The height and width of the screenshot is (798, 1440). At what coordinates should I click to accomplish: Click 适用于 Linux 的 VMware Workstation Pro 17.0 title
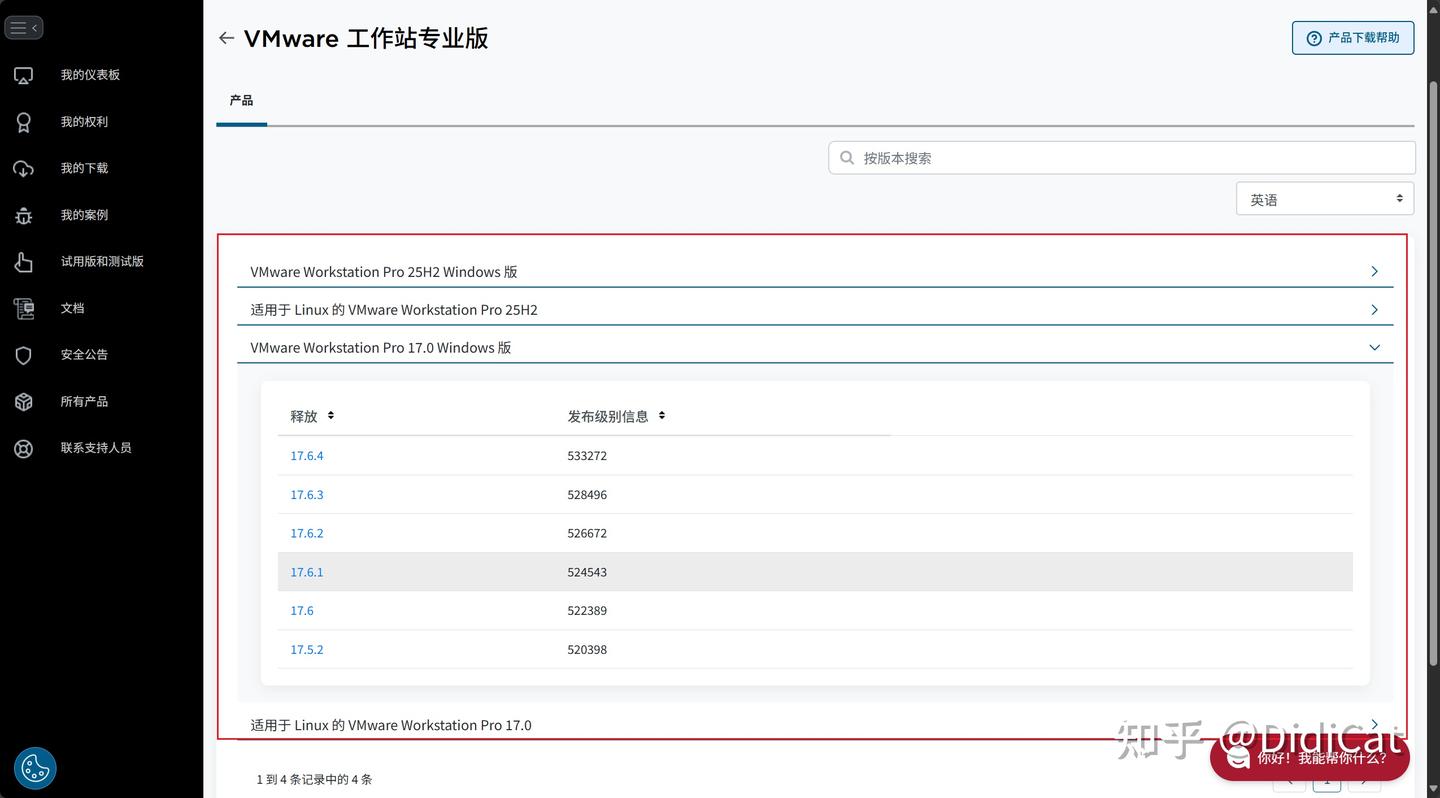coord(391,725)
